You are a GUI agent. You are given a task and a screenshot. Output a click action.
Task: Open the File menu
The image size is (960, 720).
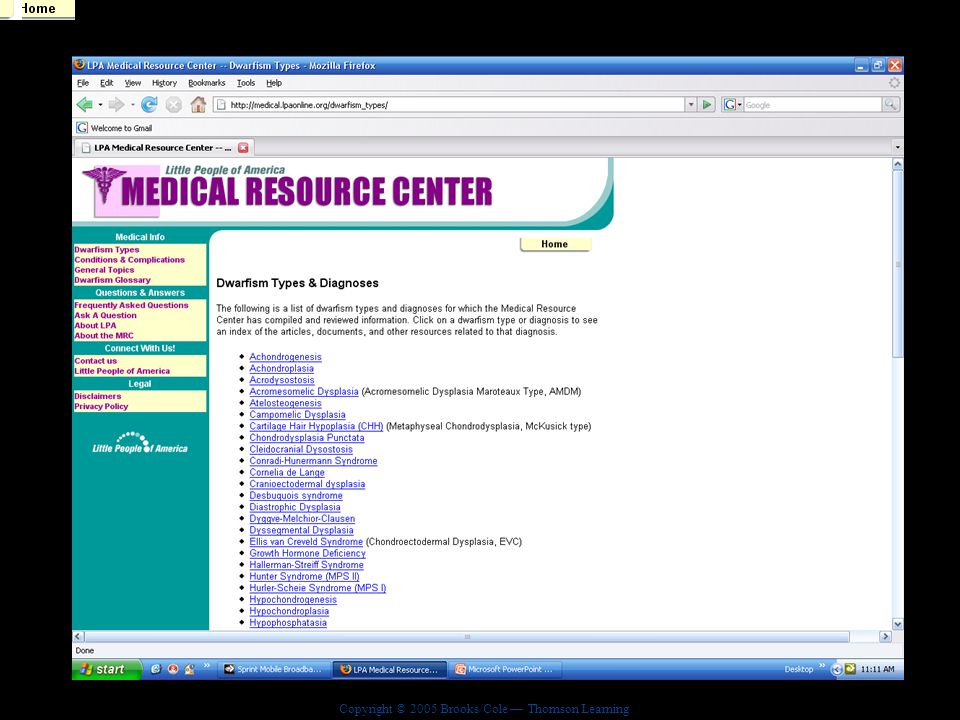click(x=83, y=83)
